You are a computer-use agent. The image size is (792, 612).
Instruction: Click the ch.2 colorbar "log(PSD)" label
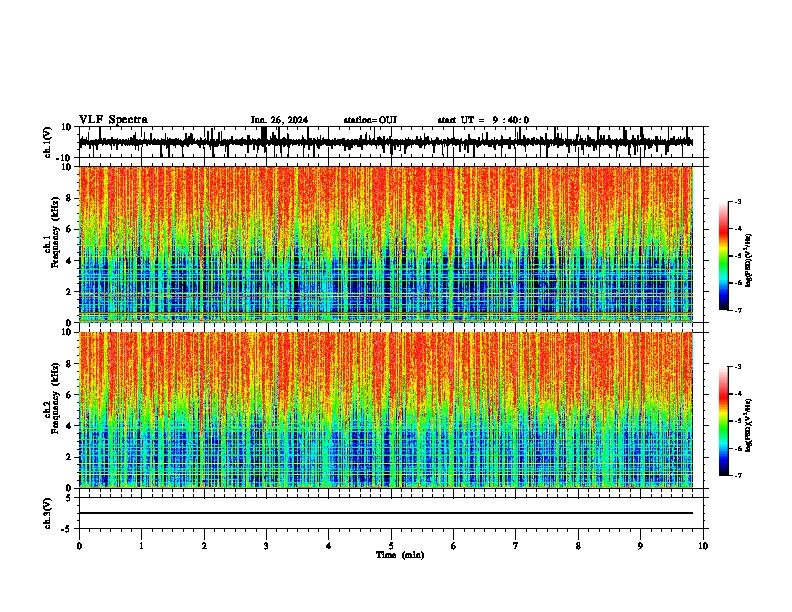coord(749,425)
